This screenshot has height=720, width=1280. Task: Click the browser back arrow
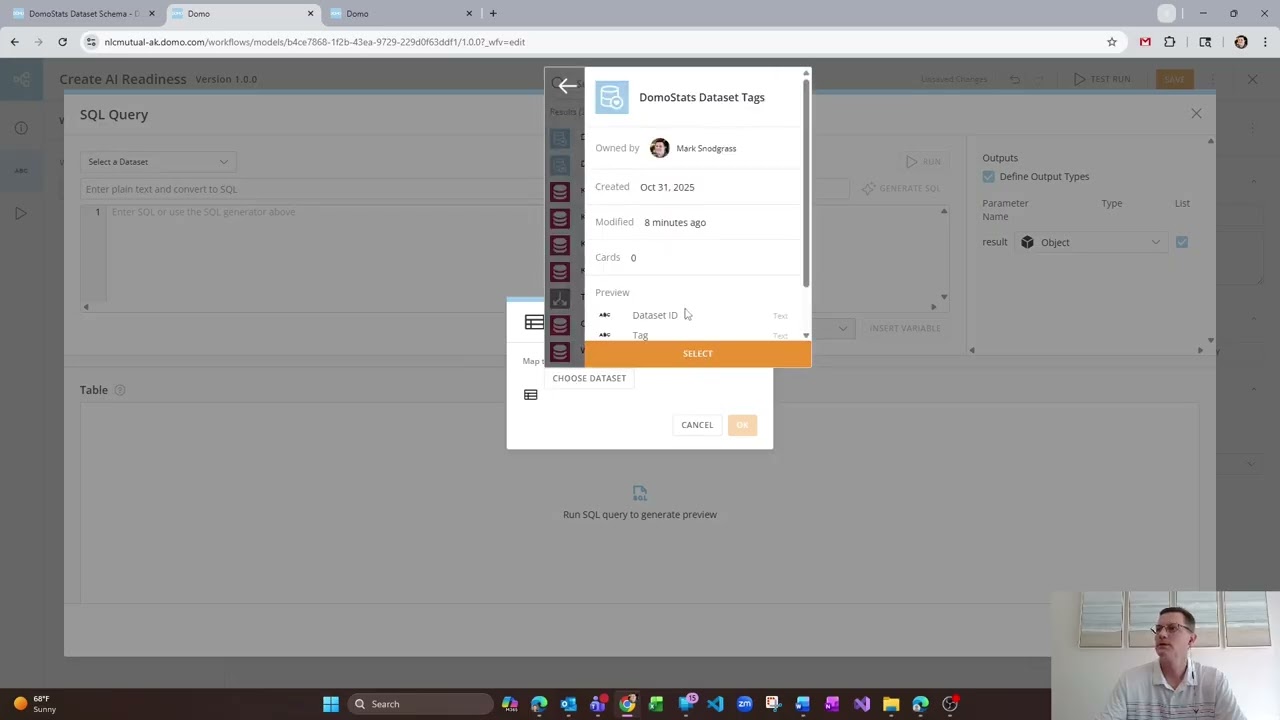pos(14,42)
